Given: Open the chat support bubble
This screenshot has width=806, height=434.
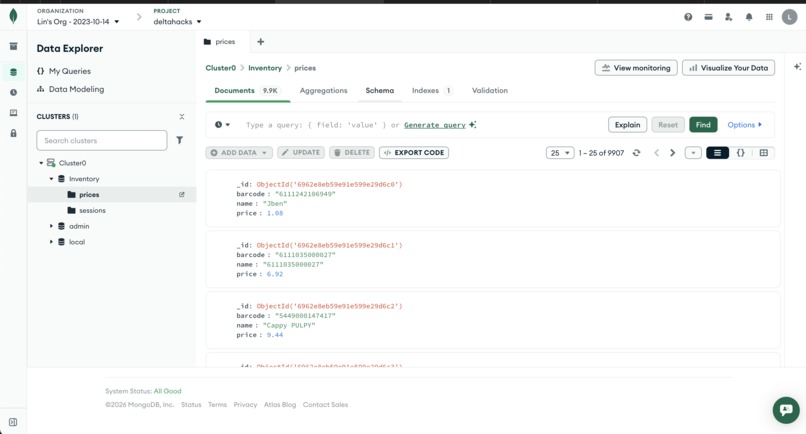Looking at the screenshot, I should click(786, 410).
